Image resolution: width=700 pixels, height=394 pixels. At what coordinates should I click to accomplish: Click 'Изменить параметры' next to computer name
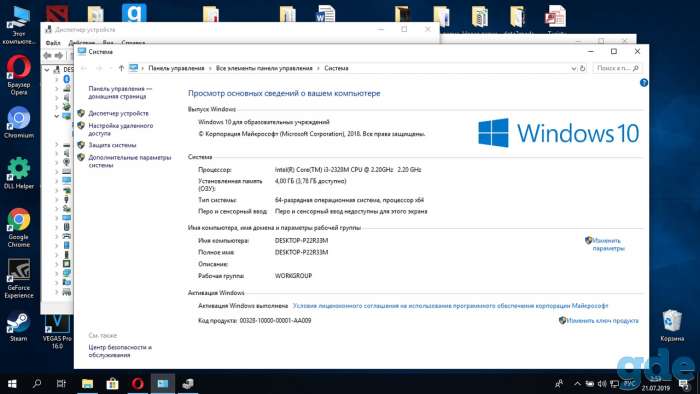pyautogui.click(x=608, y=245)
